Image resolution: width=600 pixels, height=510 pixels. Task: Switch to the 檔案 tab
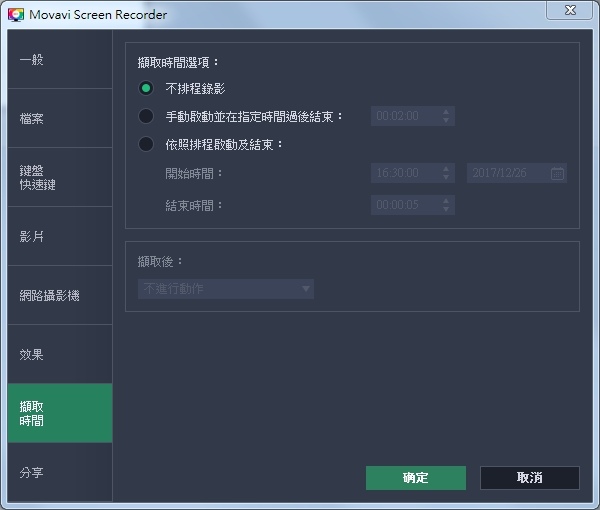60,118
